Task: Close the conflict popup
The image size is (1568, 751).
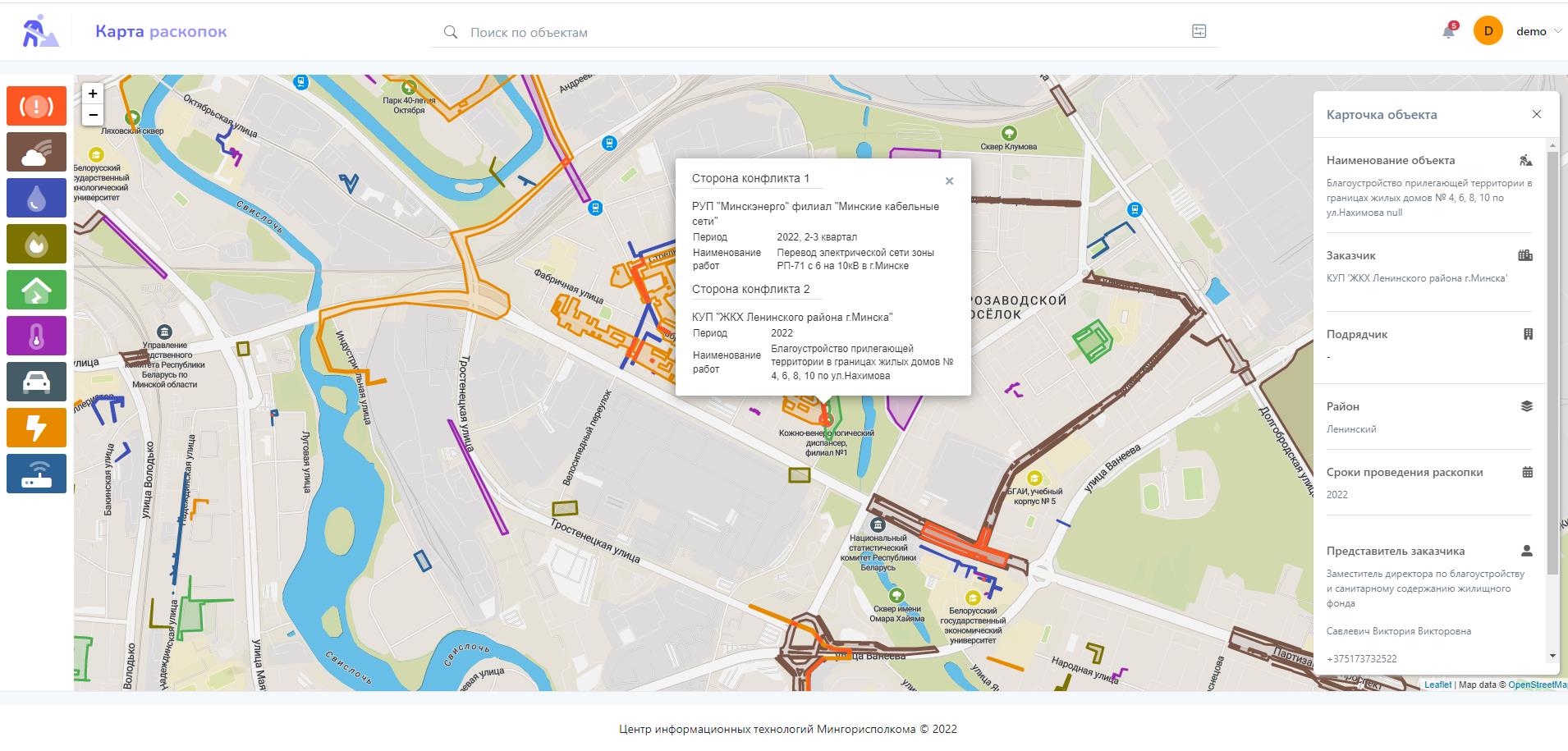Action: click(949, 181)
